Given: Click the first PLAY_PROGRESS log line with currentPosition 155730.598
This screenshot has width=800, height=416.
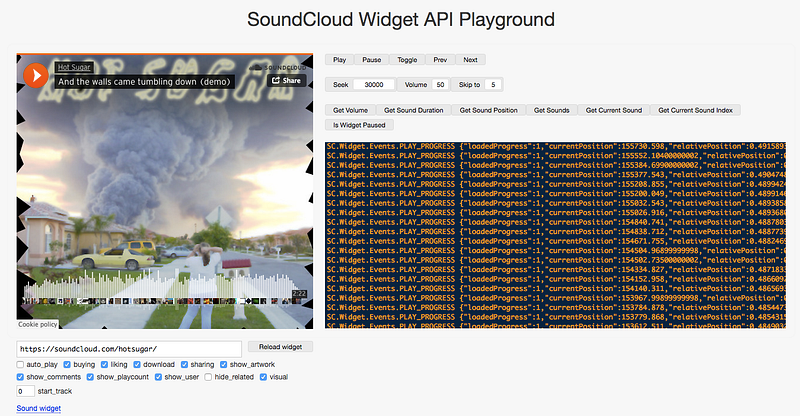Looking at the screenshot, I should pos(555,146).
